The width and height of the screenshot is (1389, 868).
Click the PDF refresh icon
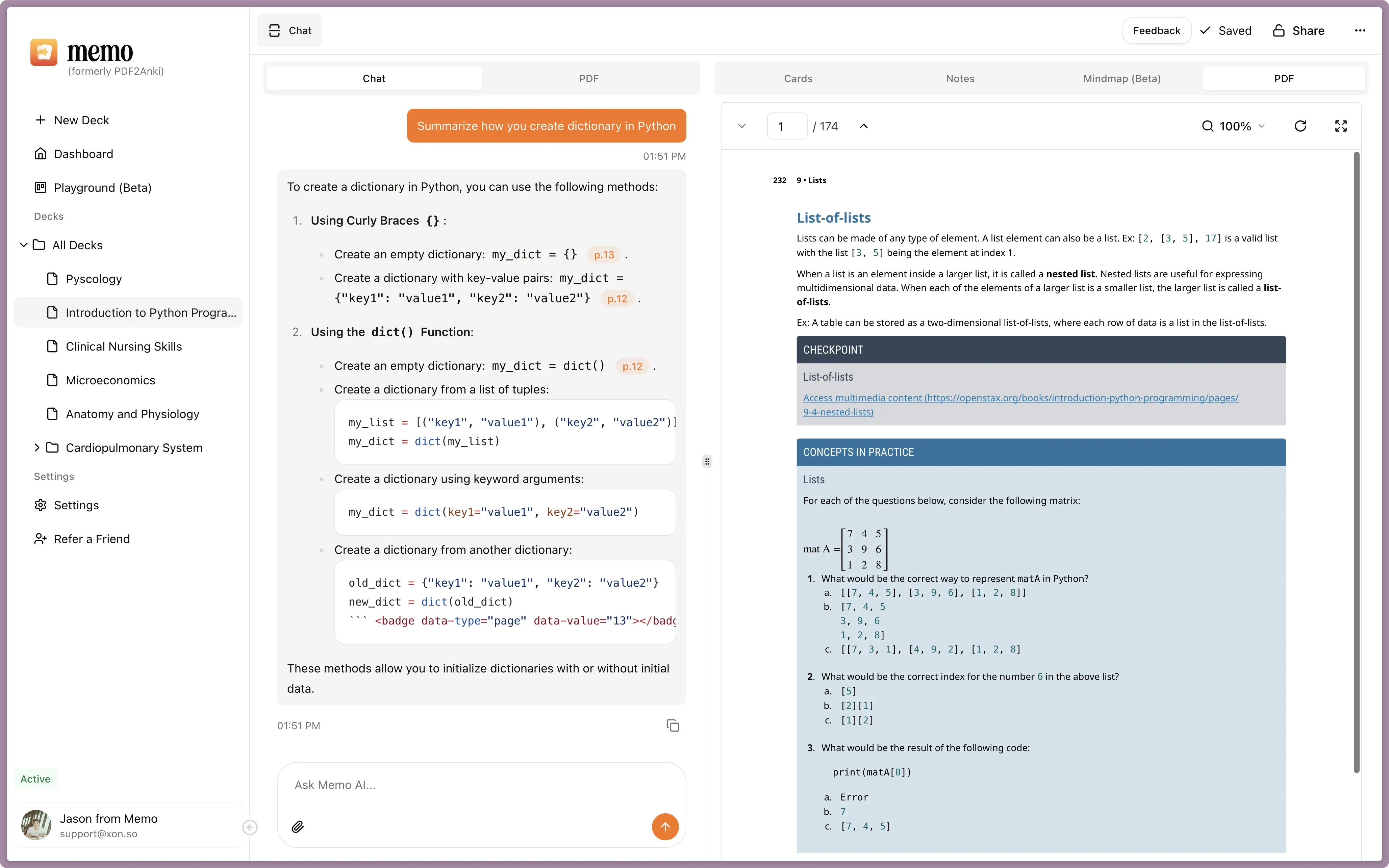[1300, 126]
